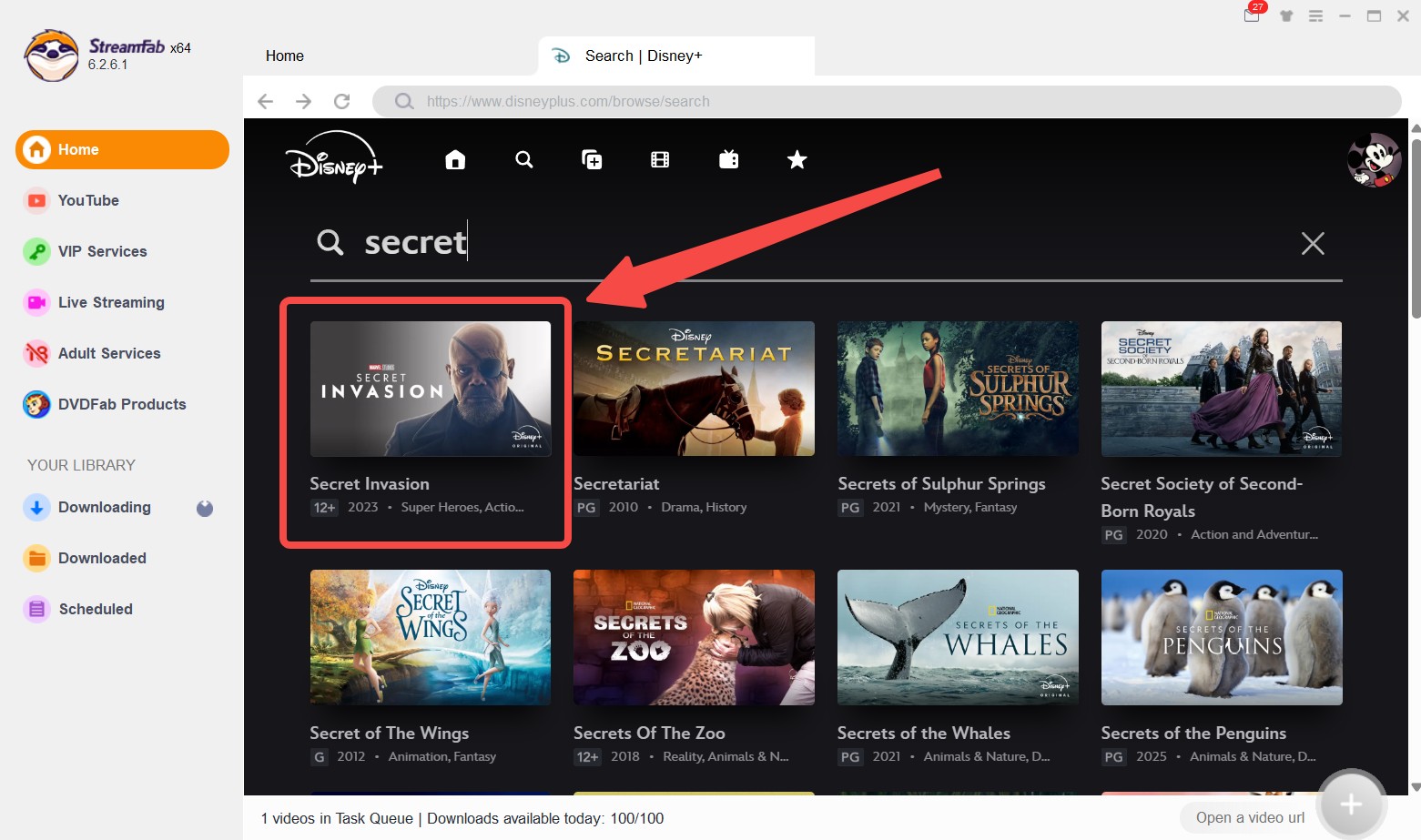Open the Downloading queue
Image resolution: width=1421 pixels, height=840 pixels.
click(x=104, y=507)
